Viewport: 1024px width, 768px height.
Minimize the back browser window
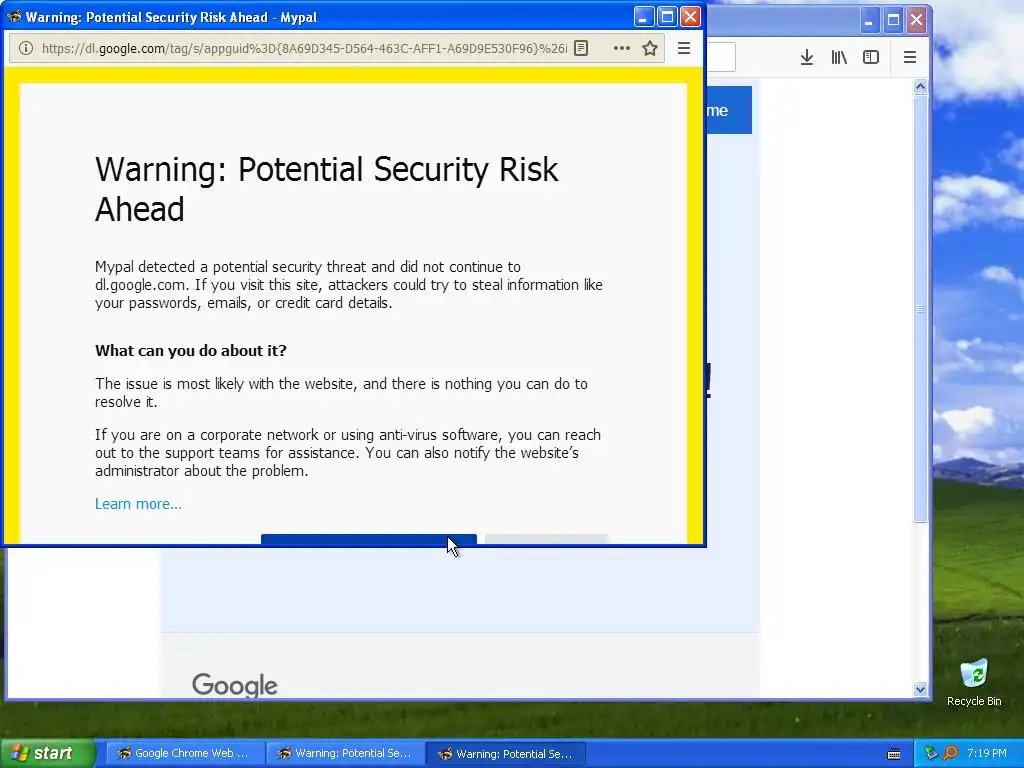click(x=869, y=21)
